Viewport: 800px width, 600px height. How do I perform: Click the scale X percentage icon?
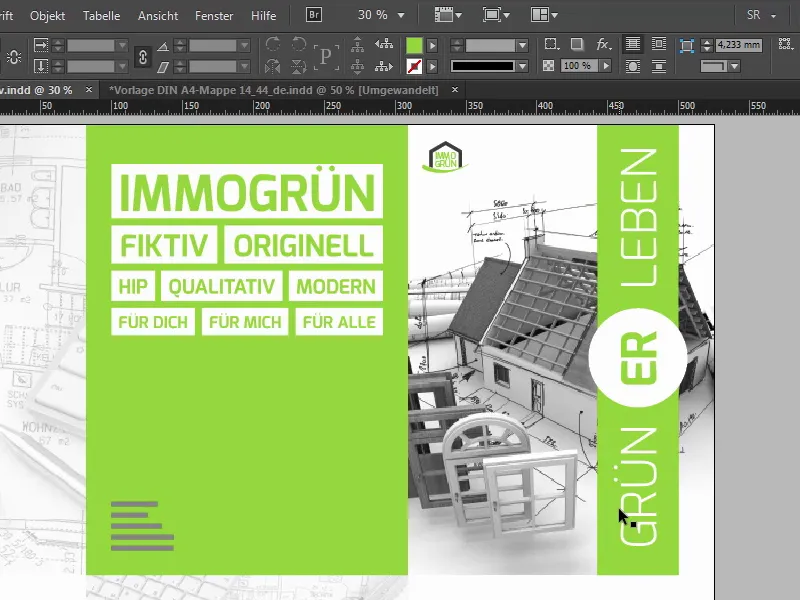[x=41, y=45]
